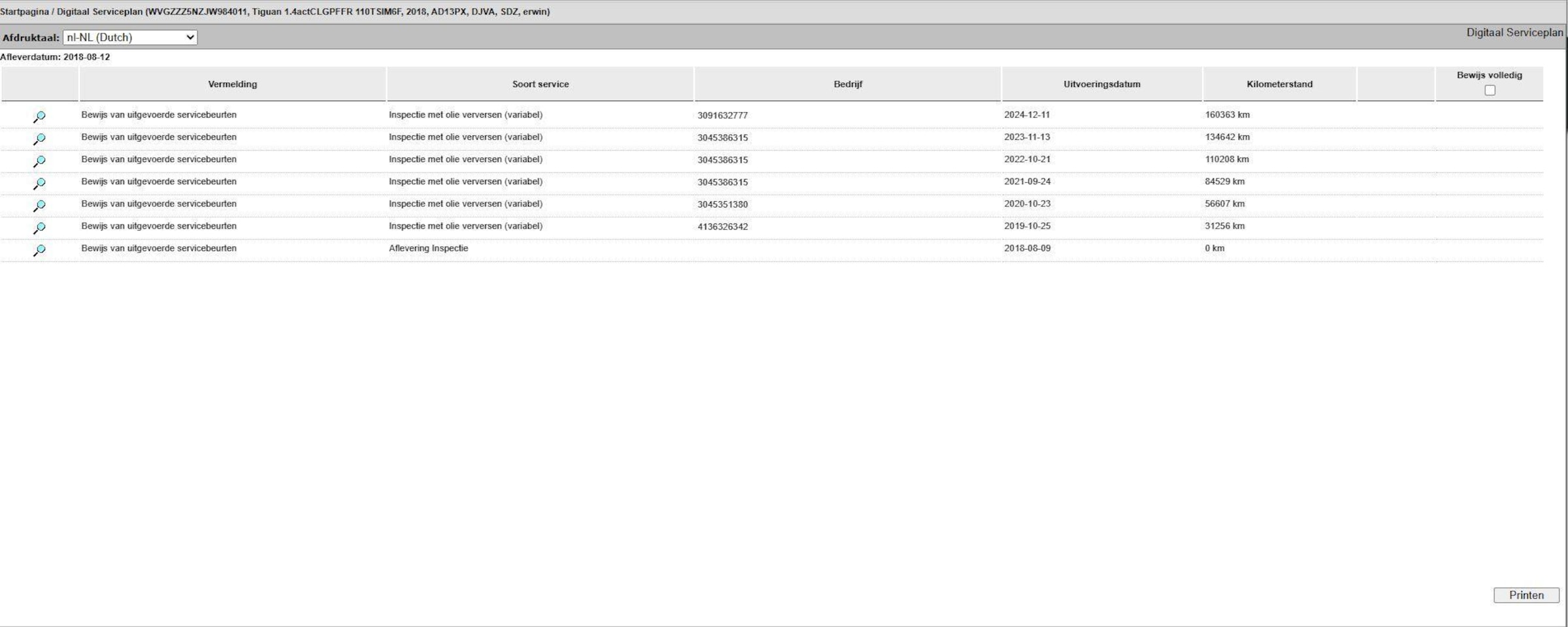Open details for the 2024-12-11 service entry
This screenshot has width=1568, height=627.
[x=39, y=116]
